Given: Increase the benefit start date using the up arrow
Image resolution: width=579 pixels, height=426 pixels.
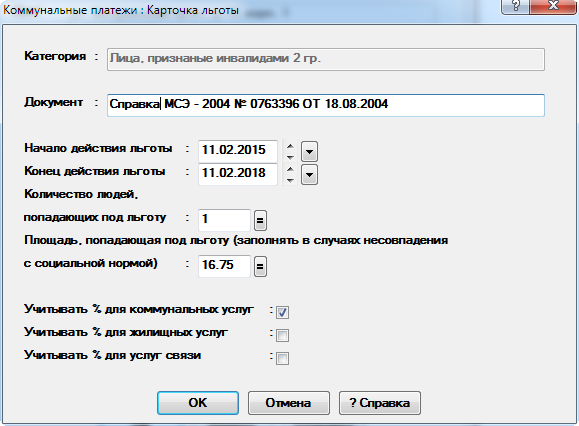Looking at the screenshot, I should tap(291, 146).
